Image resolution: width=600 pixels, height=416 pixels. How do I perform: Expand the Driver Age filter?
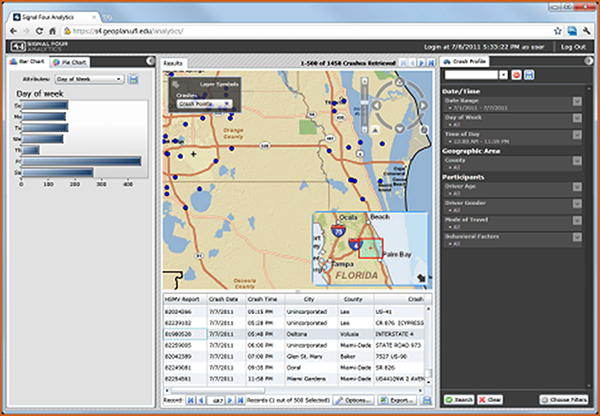(577, 187)
